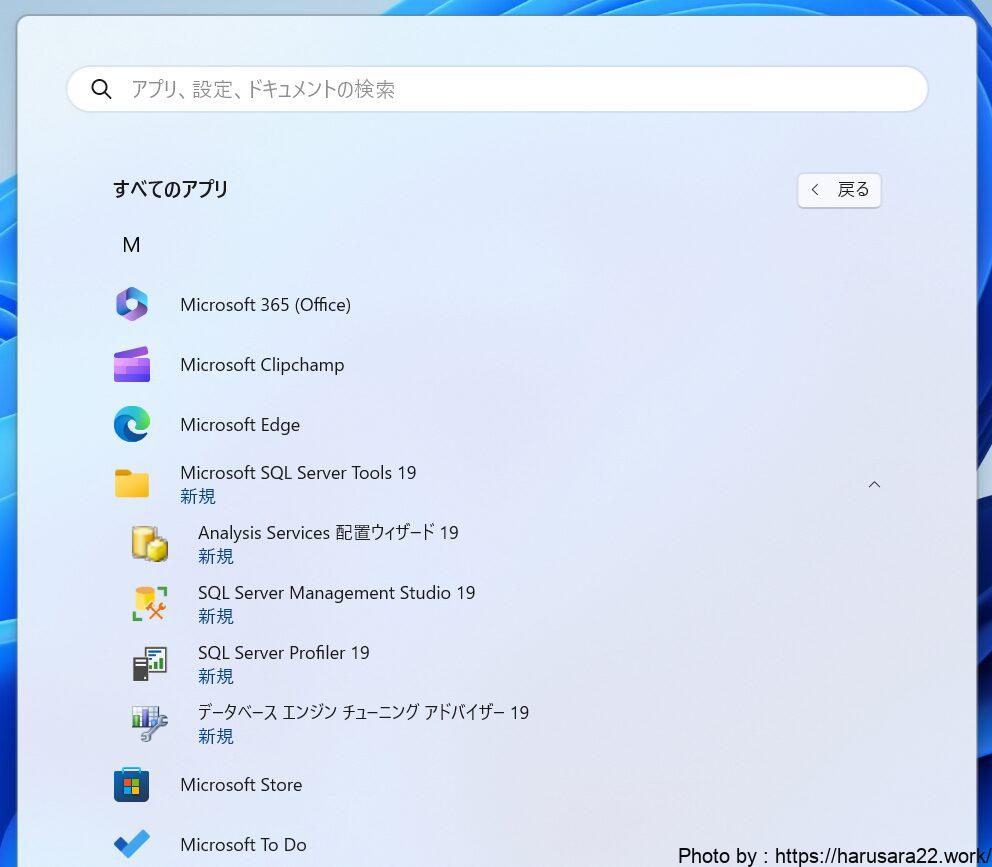Launch Microsoft Edge from its icon
The height and width of the screenshot is (867, 992).
[132, 425]
